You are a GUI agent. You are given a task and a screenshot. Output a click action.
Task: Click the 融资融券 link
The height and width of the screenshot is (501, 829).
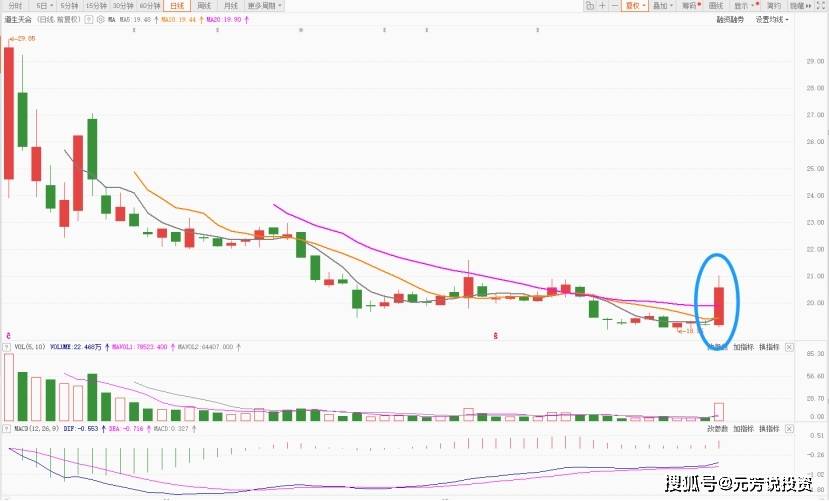729,19
